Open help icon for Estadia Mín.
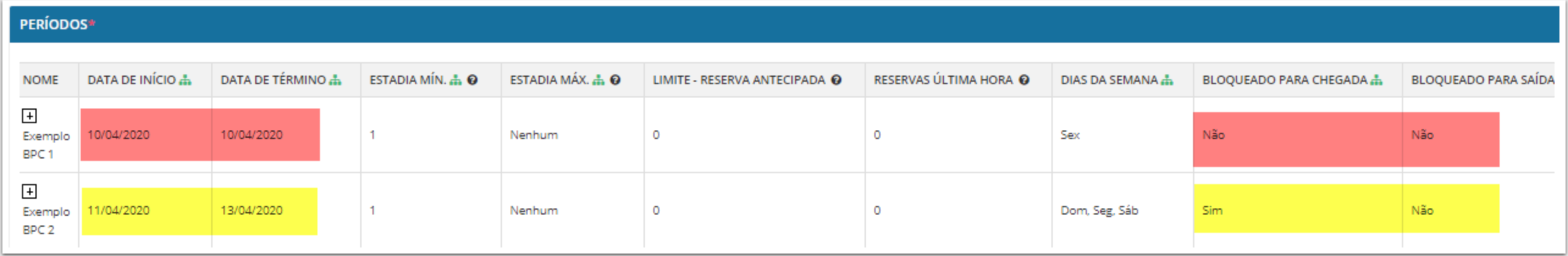This screenshot has width=1568, height=256. tap(473, 80)
